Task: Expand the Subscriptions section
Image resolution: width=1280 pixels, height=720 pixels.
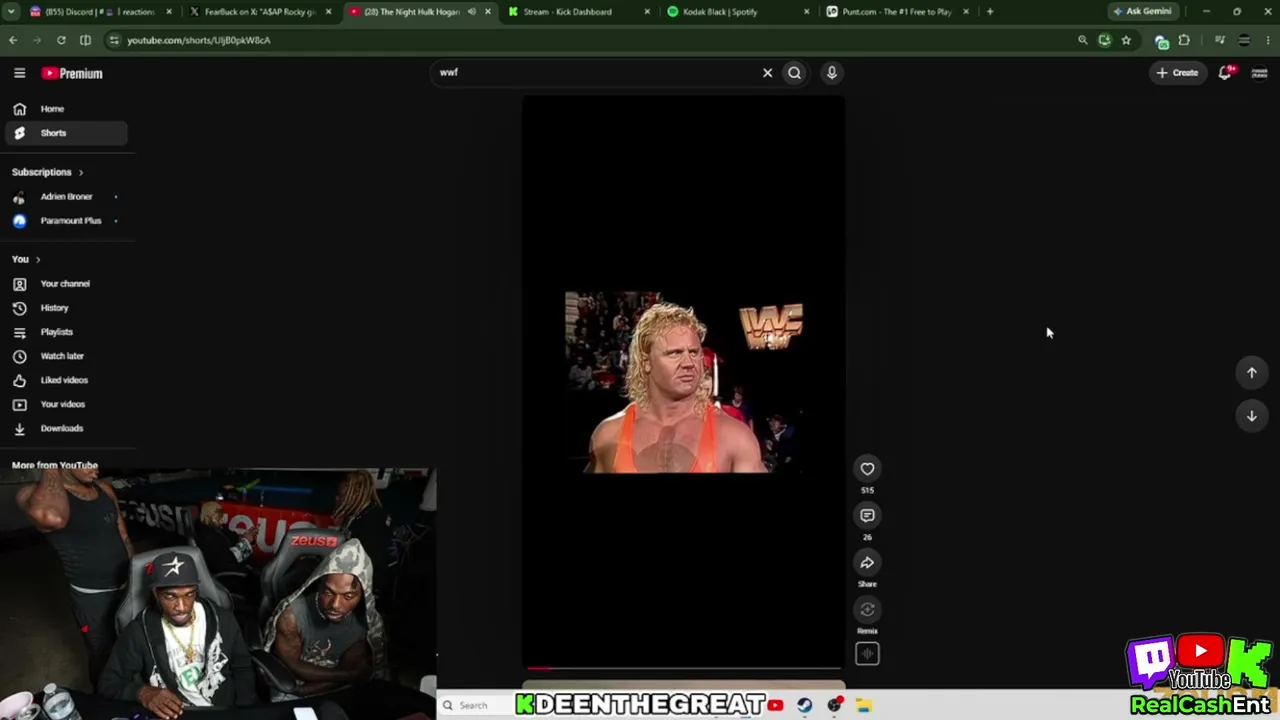Action: 48,172
